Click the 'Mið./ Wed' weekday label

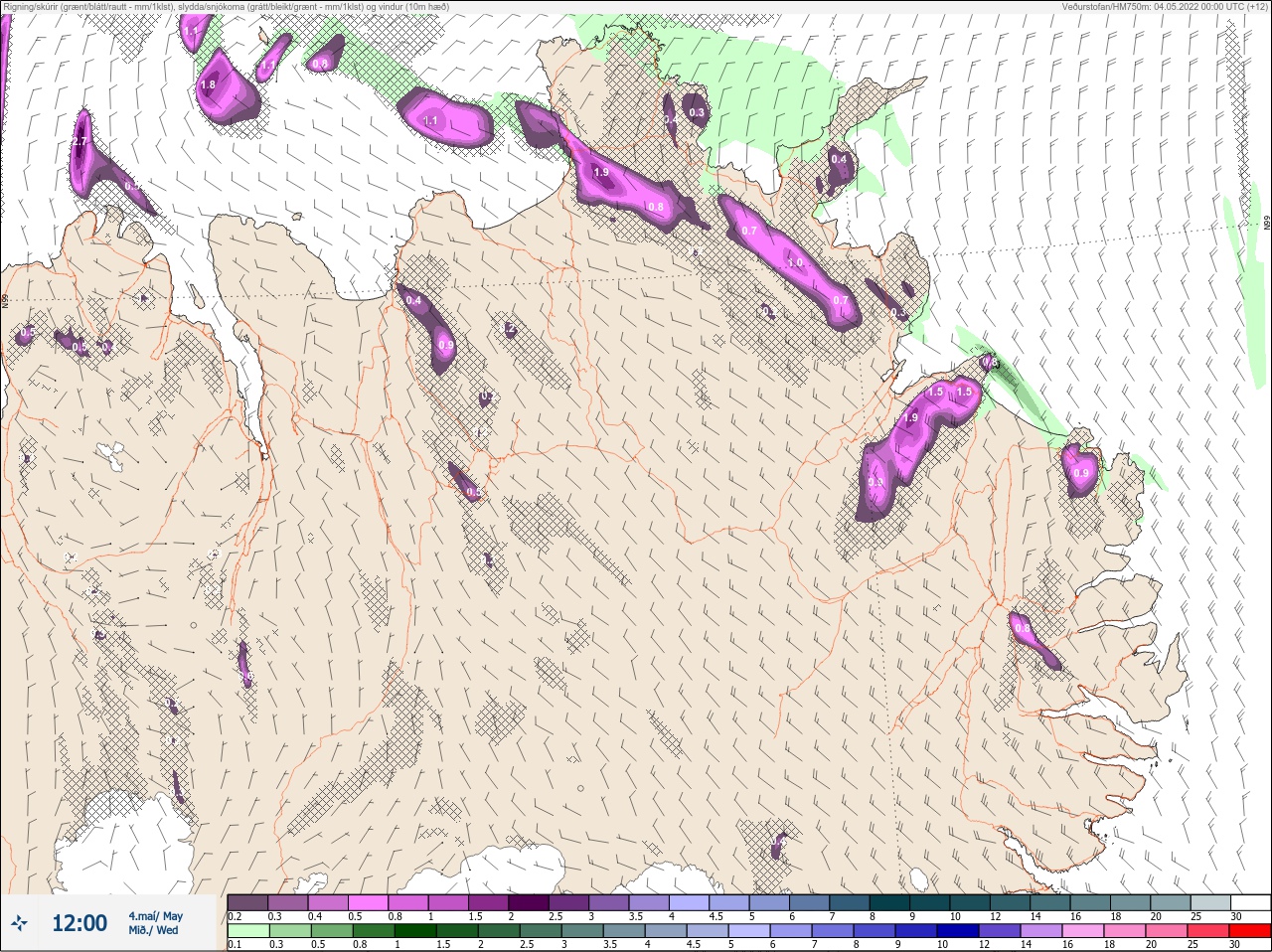[x=153, y=930]
